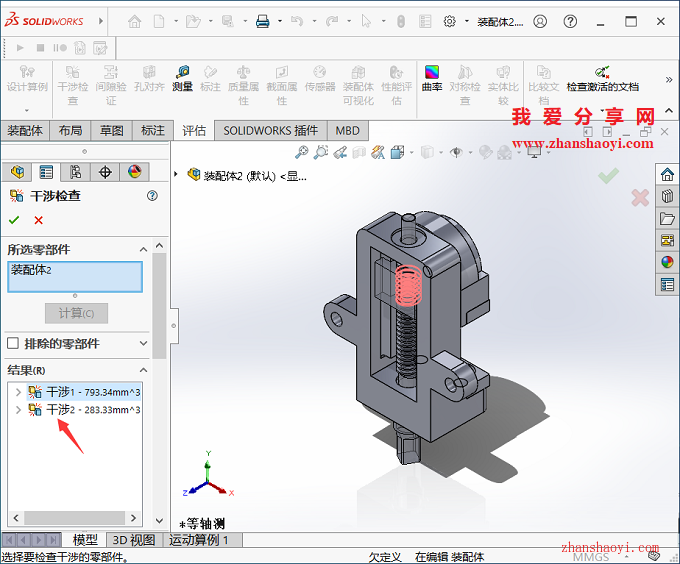Expand the SOLIDWORKS menu arrow
Image resolution: width=680 pixels, height=564 pixels.
point(101,21)
